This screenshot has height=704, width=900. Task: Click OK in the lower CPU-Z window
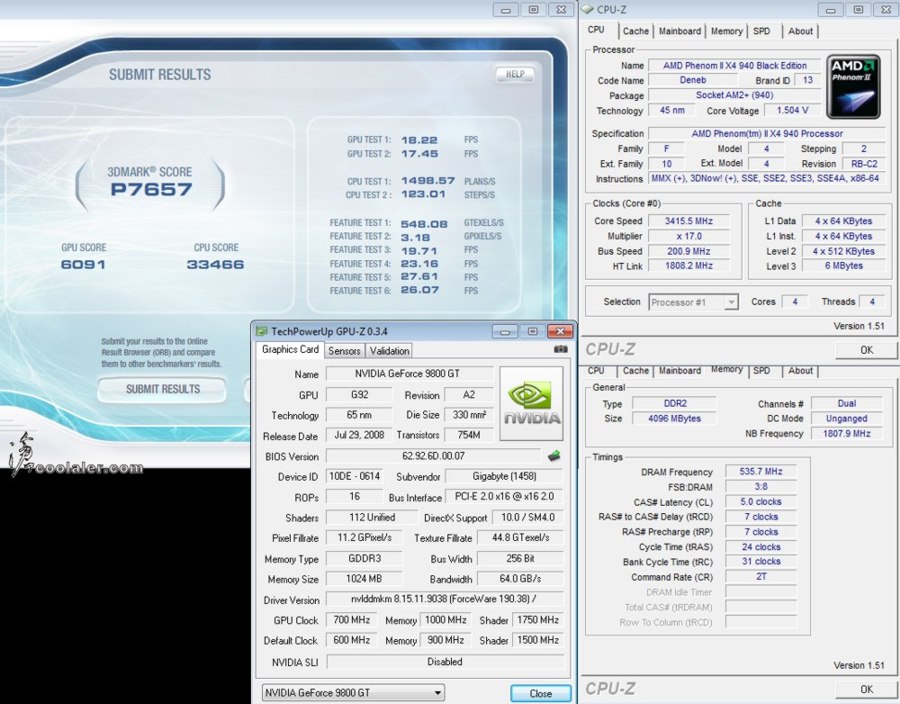coord(866,689)
